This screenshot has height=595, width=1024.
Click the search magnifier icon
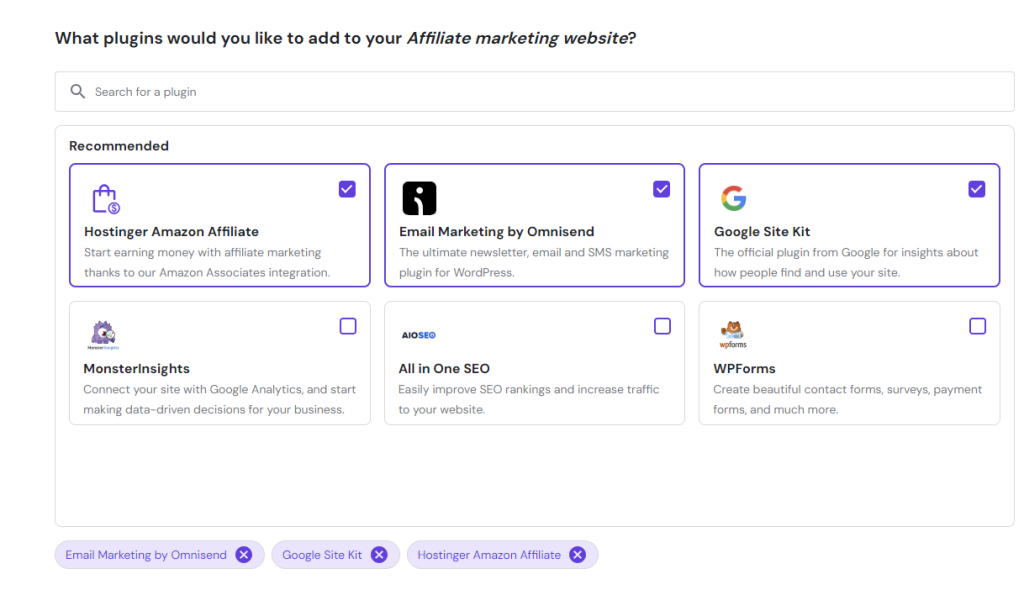click(x=78, y=92)
